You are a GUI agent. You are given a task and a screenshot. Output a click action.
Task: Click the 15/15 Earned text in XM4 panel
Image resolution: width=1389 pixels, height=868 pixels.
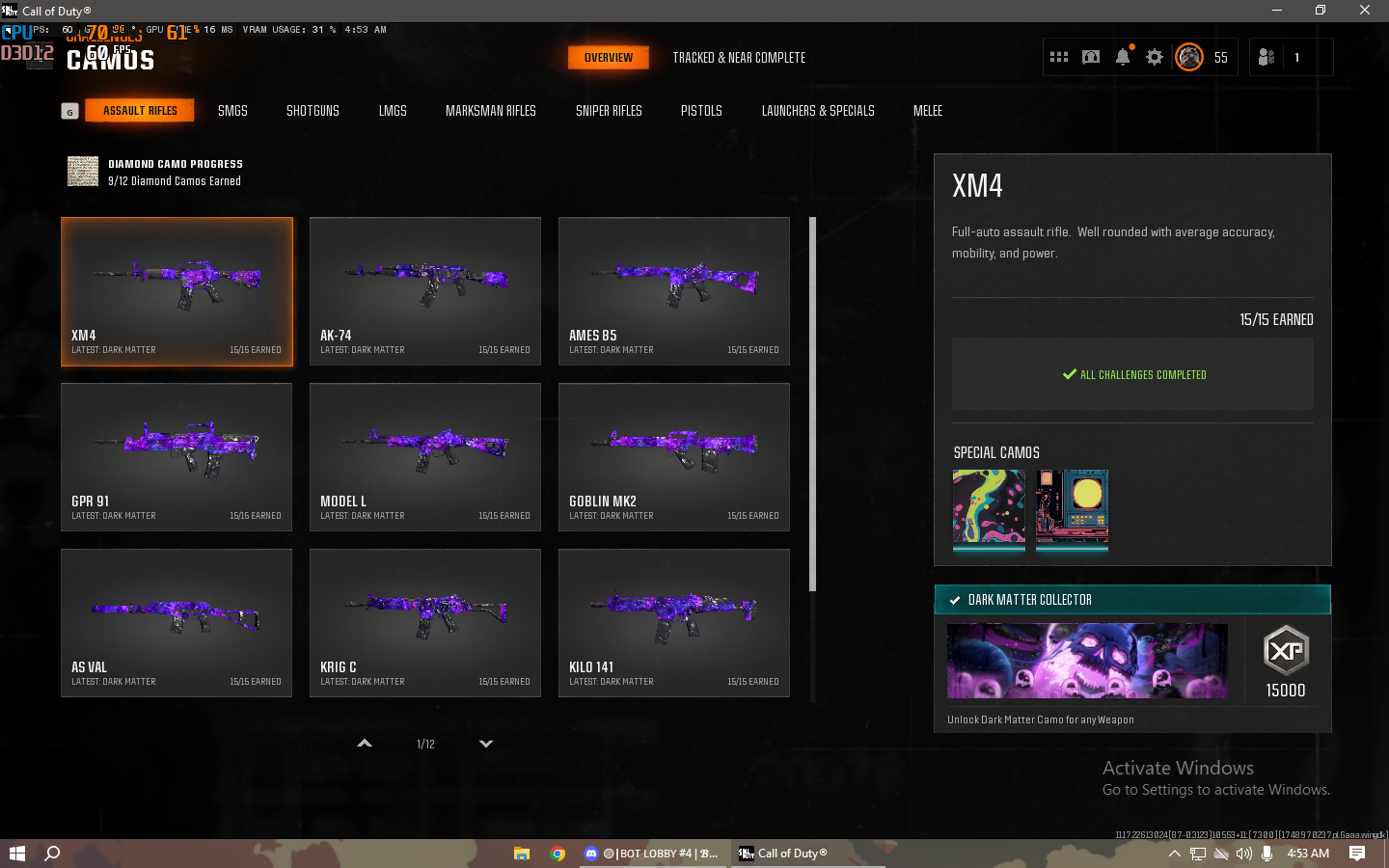pyautogui.click(x=1276, y=320)
